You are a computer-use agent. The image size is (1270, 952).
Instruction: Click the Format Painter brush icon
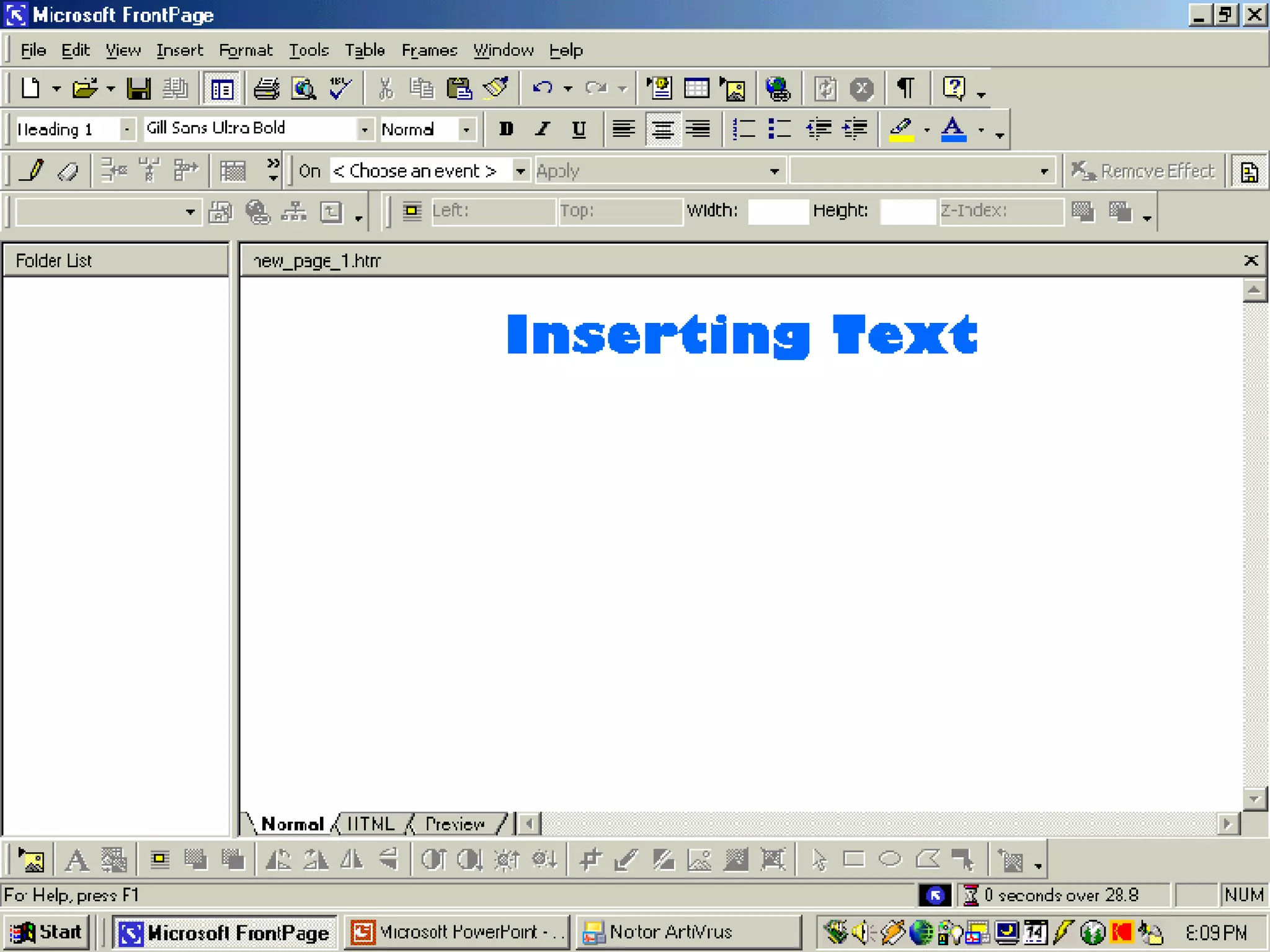pos(495,89)
